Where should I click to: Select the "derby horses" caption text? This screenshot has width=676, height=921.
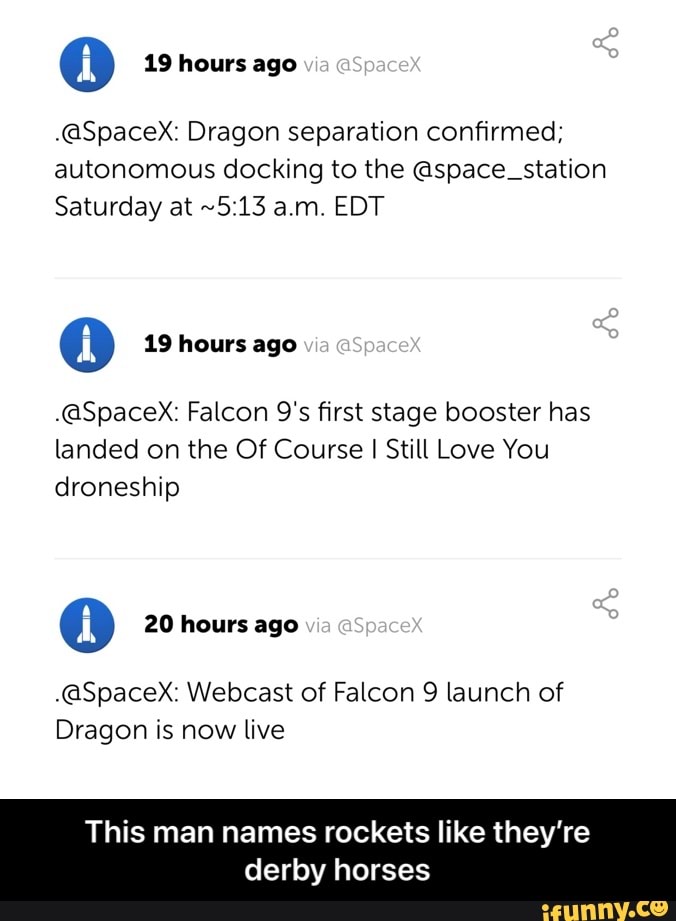[x=337, y=869]
